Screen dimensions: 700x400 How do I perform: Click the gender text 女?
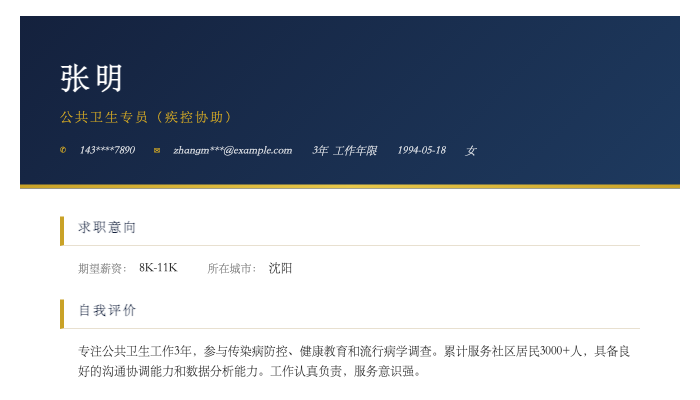pos(471,150)
